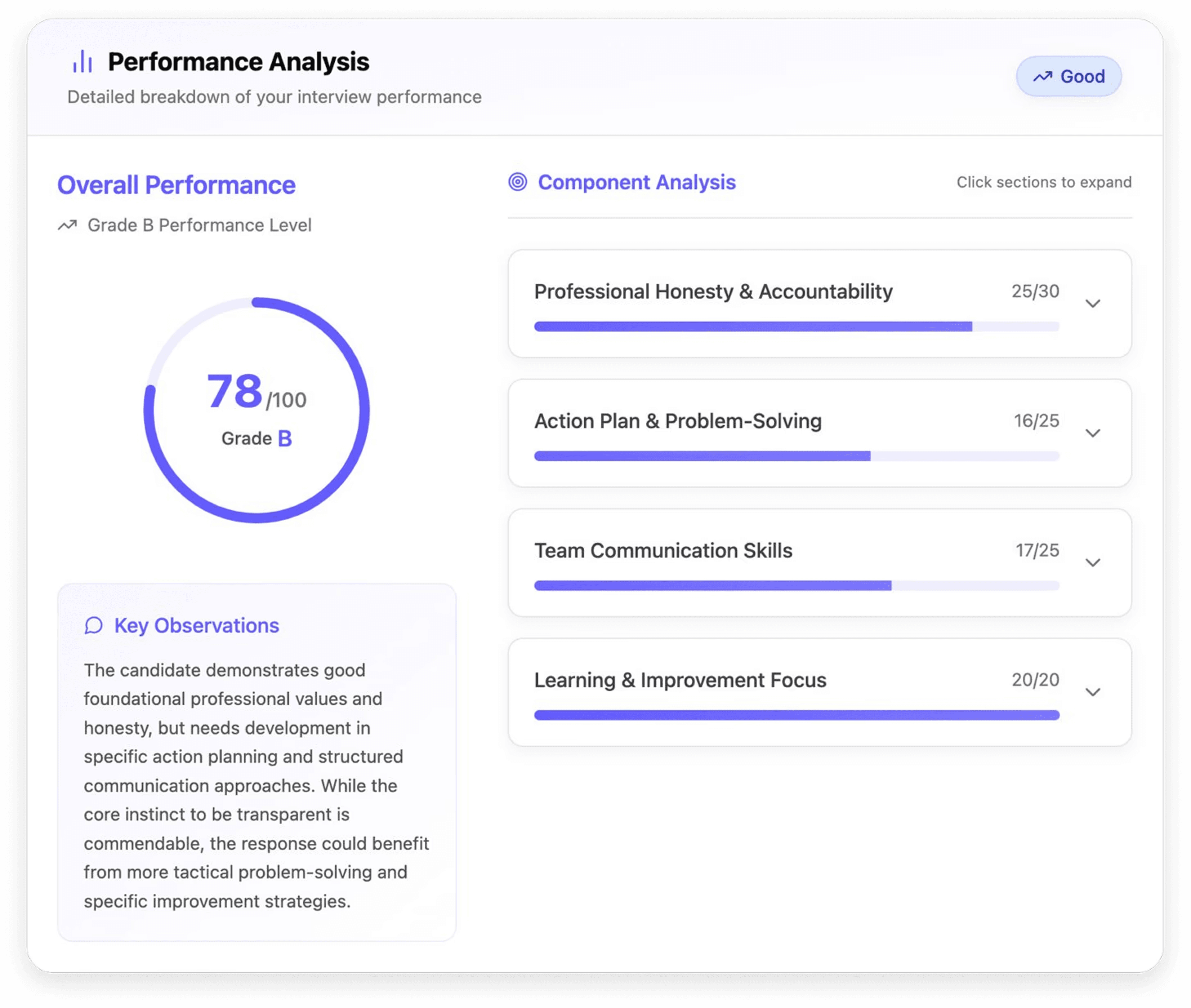Screen dimensions: 1191x1008
Task: Click the circular 78/100 score gauge
Action: coord(256,410)
